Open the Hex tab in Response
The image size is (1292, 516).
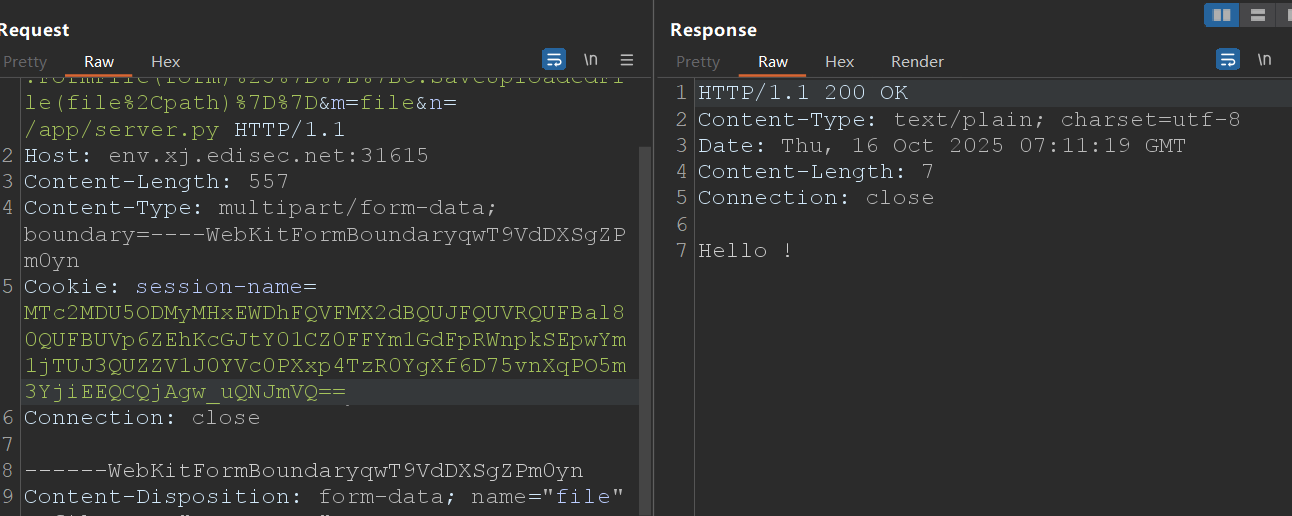839,62
